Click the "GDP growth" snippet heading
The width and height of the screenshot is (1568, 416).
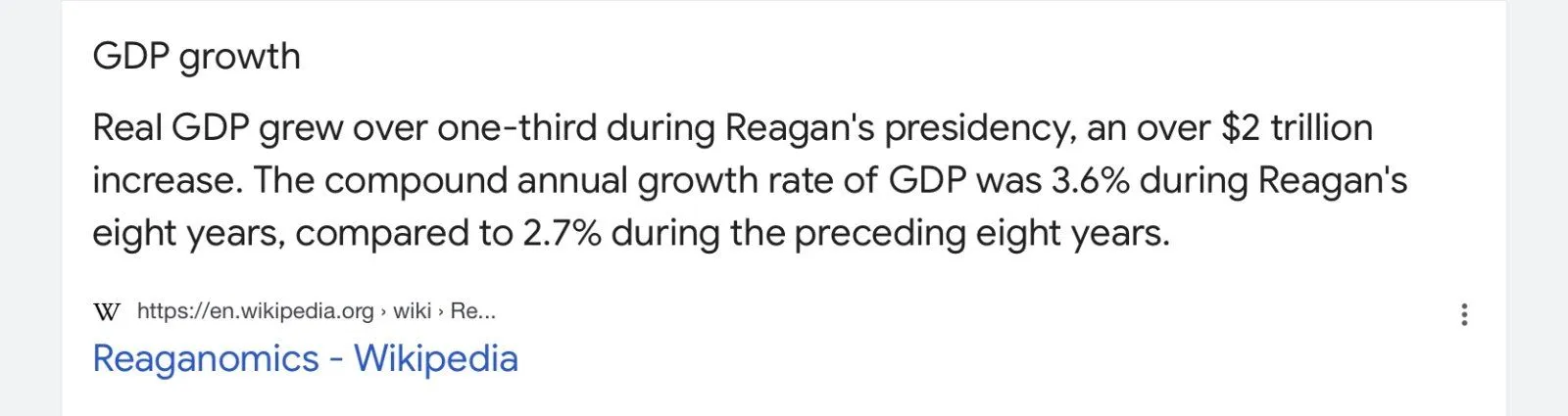tap(196, 56)
